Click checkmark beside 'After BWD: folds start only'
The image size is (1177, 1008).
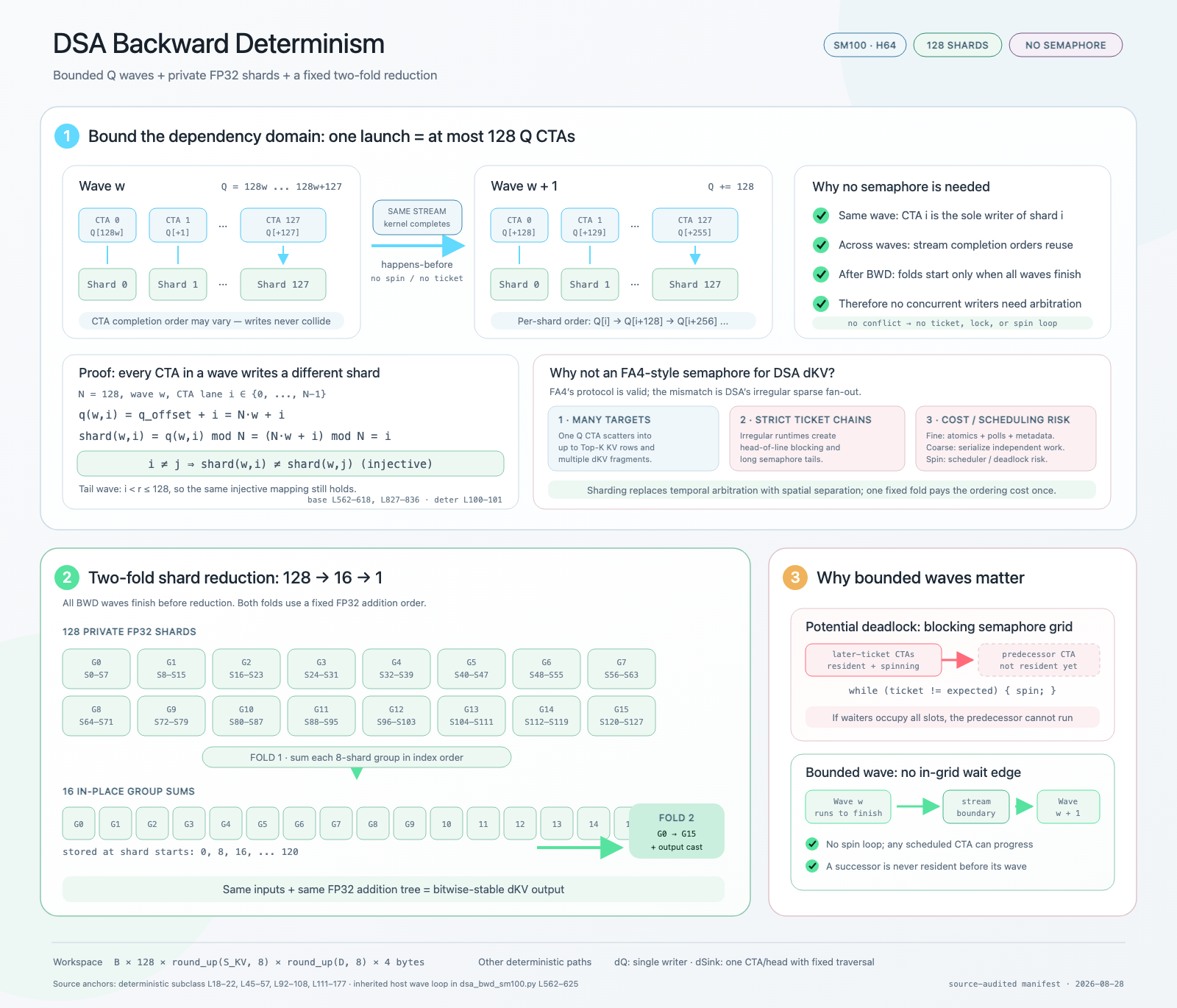point(821,274)
